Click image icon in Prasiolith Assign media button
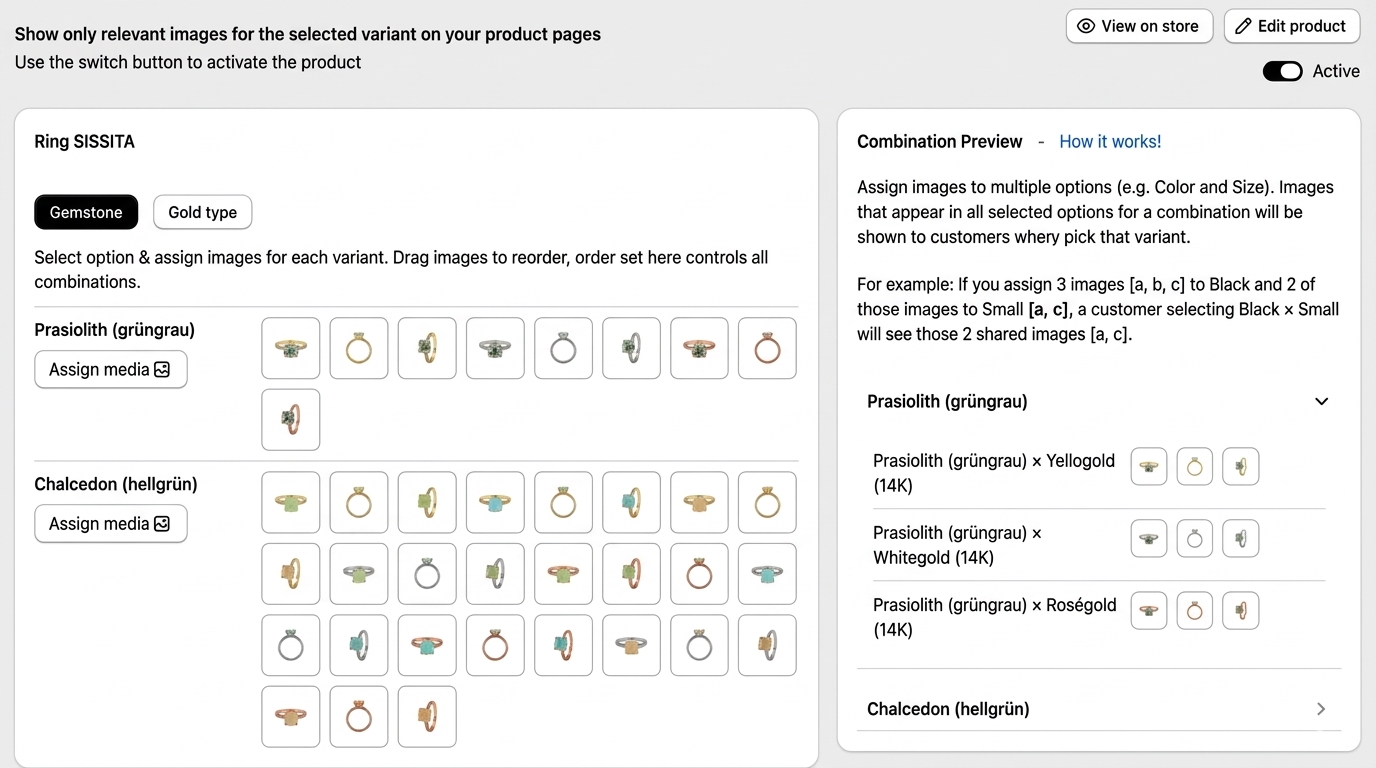This screenshot has width=1376, height=768. coord(162,369)
